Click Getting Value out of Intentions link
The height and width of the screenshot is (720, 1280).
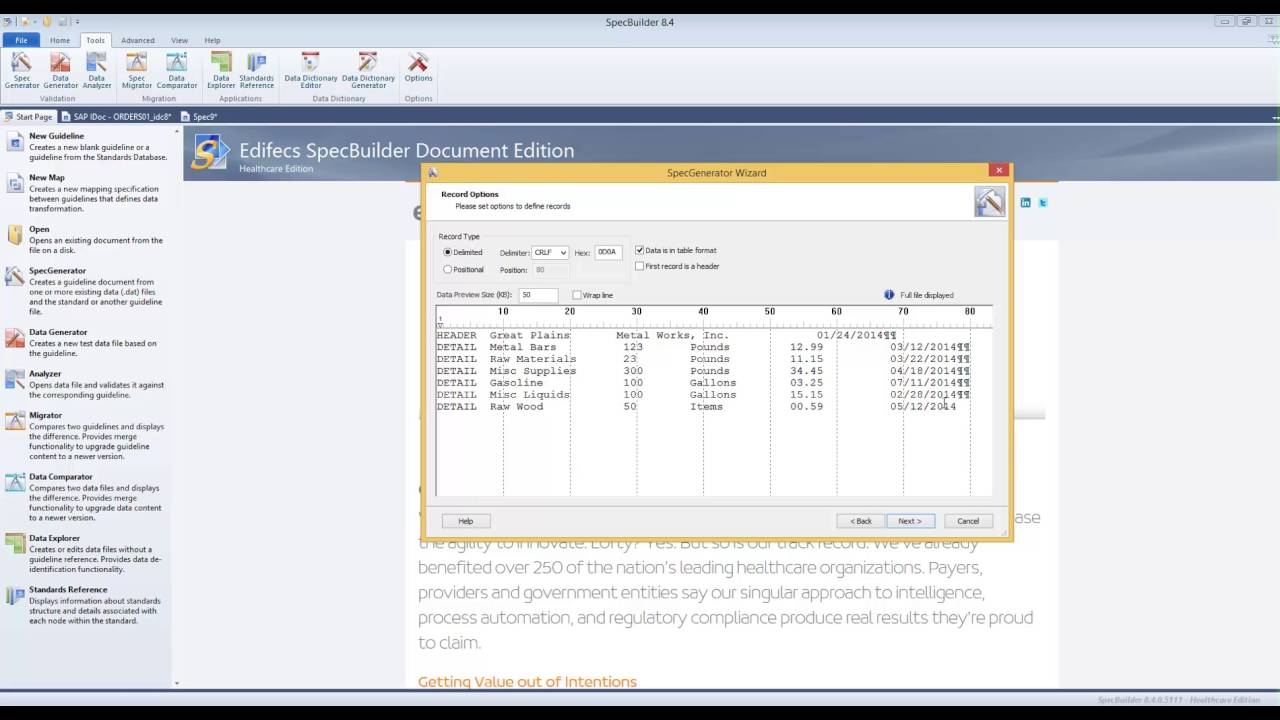(x=527, y=682)
